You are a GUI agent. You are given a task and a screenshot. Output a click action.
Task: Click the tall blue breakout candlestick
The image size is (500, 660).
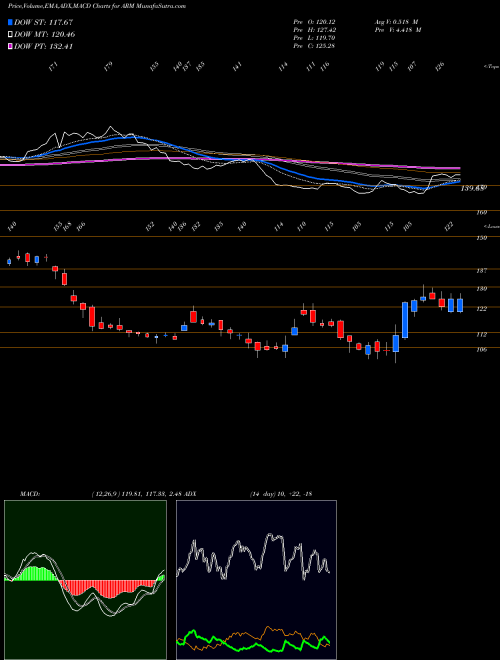(405, 320)
